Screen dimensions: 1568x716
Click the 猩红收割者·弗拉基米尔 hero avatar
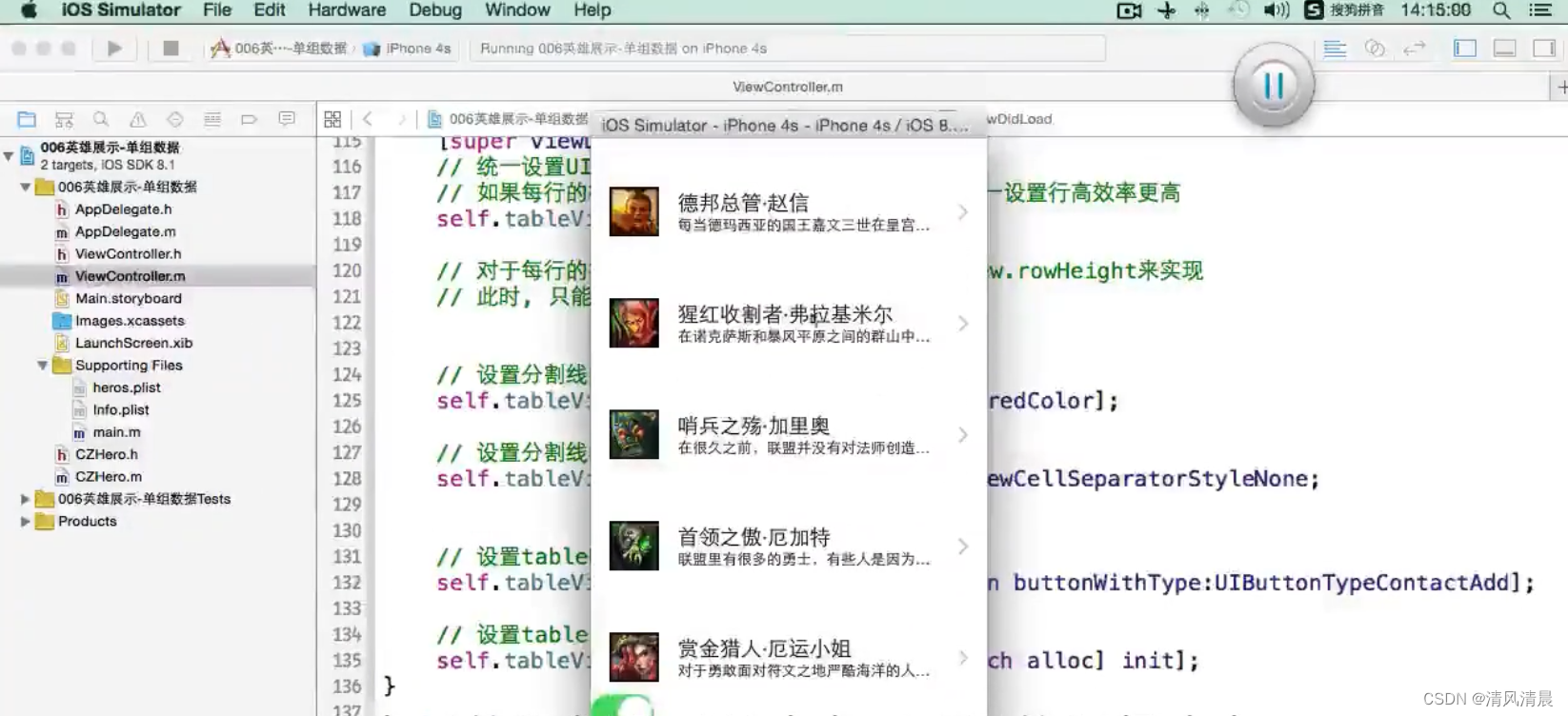[634, 323]
